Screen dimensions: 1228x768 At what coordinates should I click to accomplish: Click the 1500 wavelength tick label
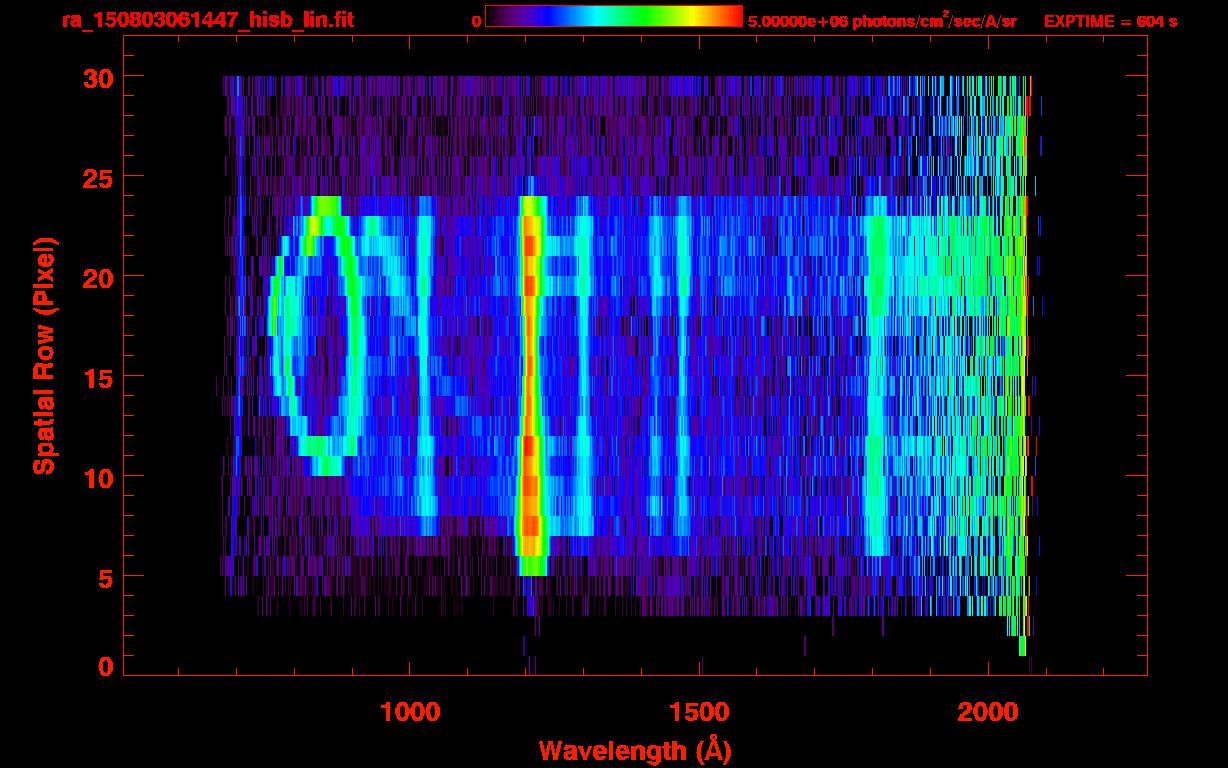click(x=699, y=711)
